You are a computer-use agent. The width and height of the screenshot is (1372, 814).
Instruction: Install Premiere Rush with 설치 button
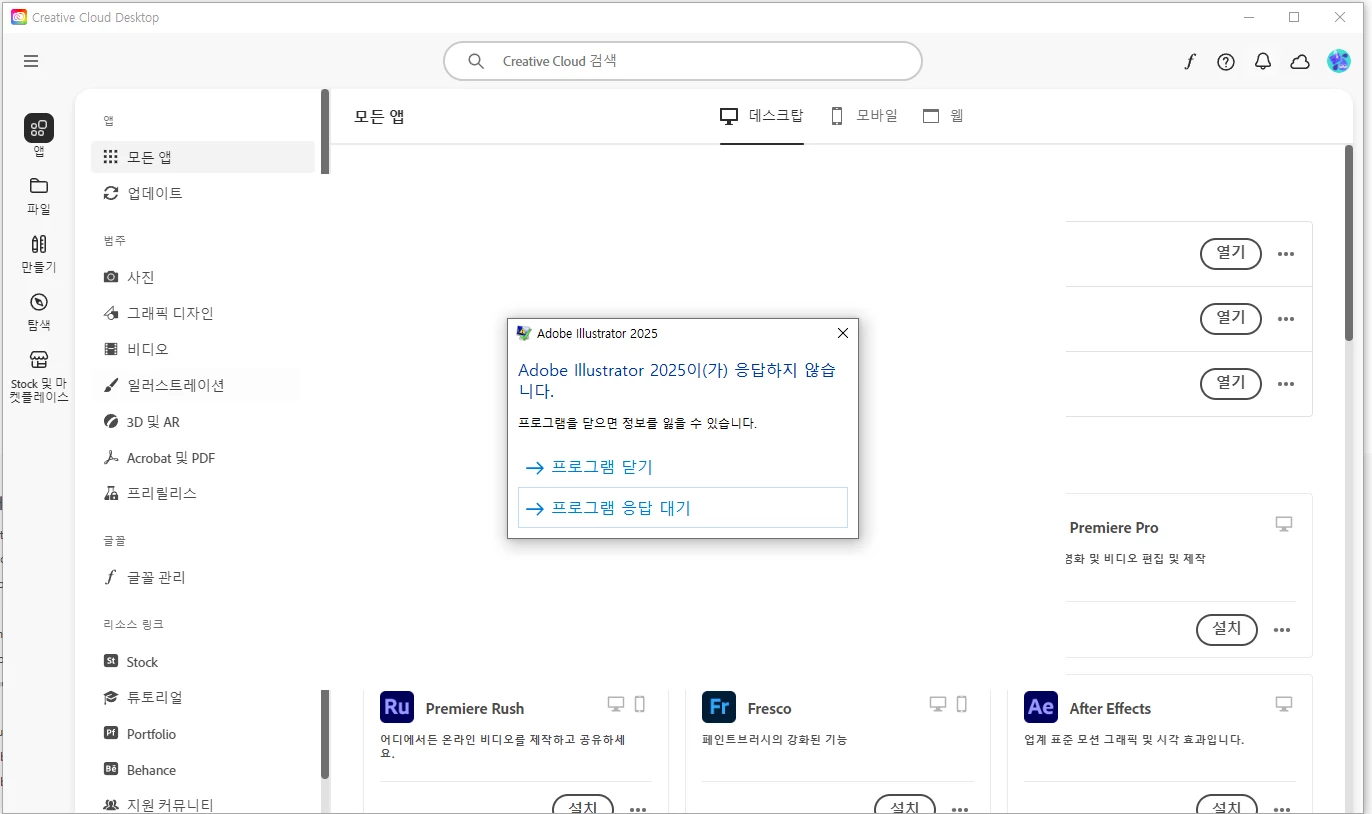(x=583, y=805)
